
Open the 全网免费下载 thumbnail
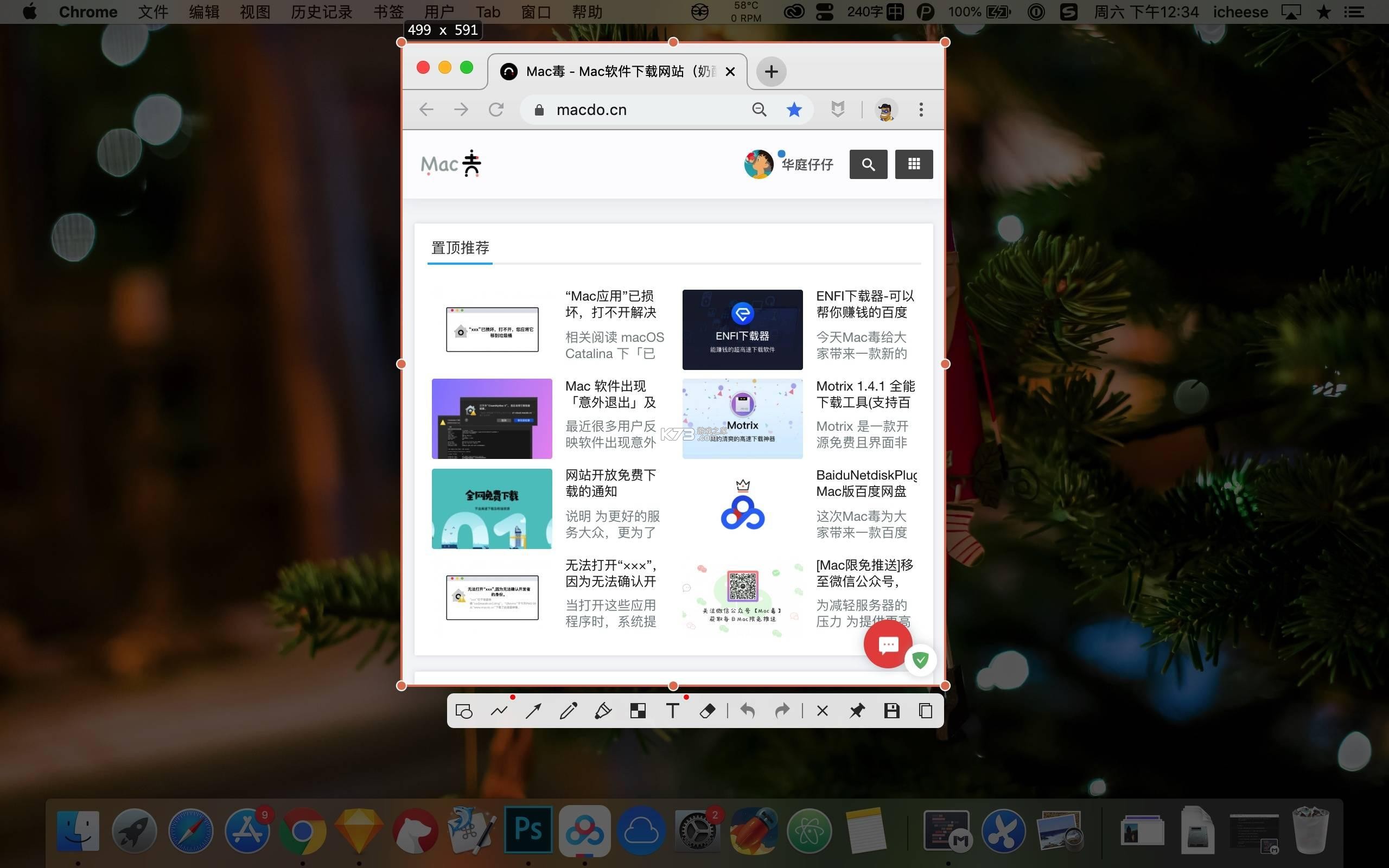492,509
